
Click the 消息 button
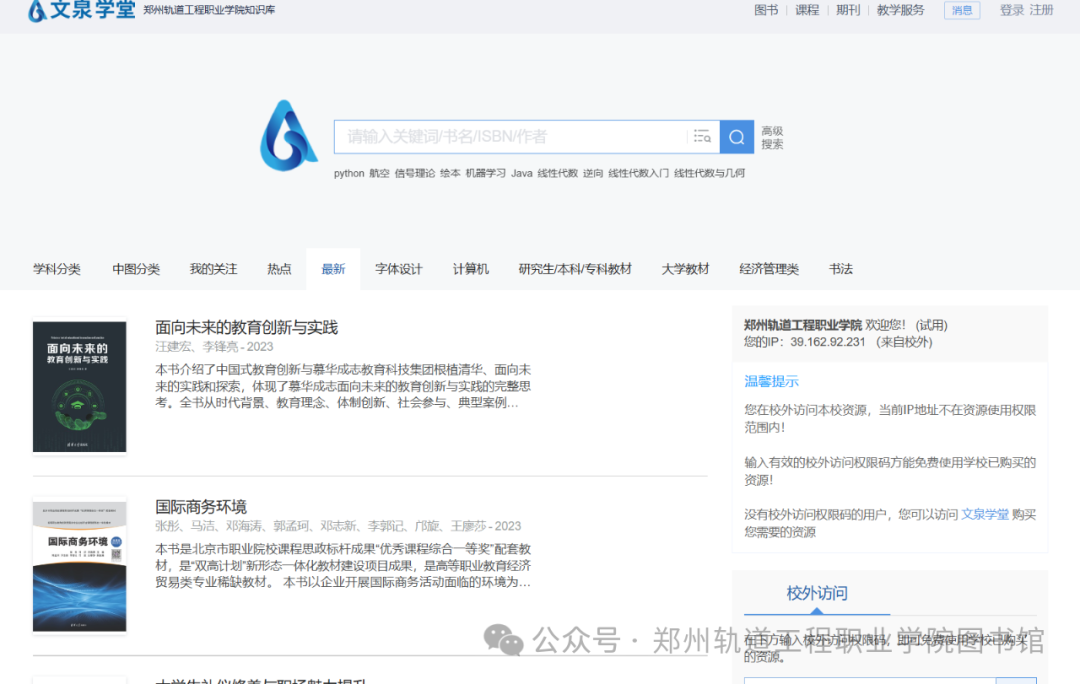point(962,10)
